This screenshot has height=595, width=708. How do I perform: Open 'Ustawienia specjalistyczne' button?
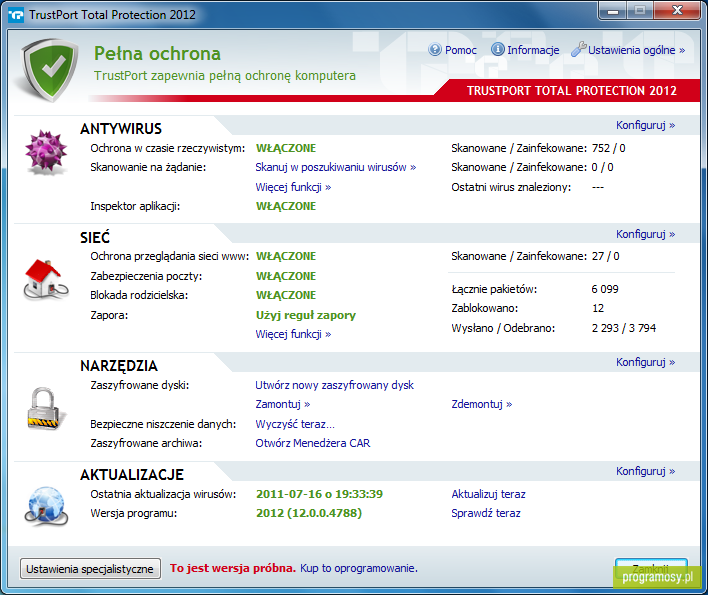coord(90,568)
